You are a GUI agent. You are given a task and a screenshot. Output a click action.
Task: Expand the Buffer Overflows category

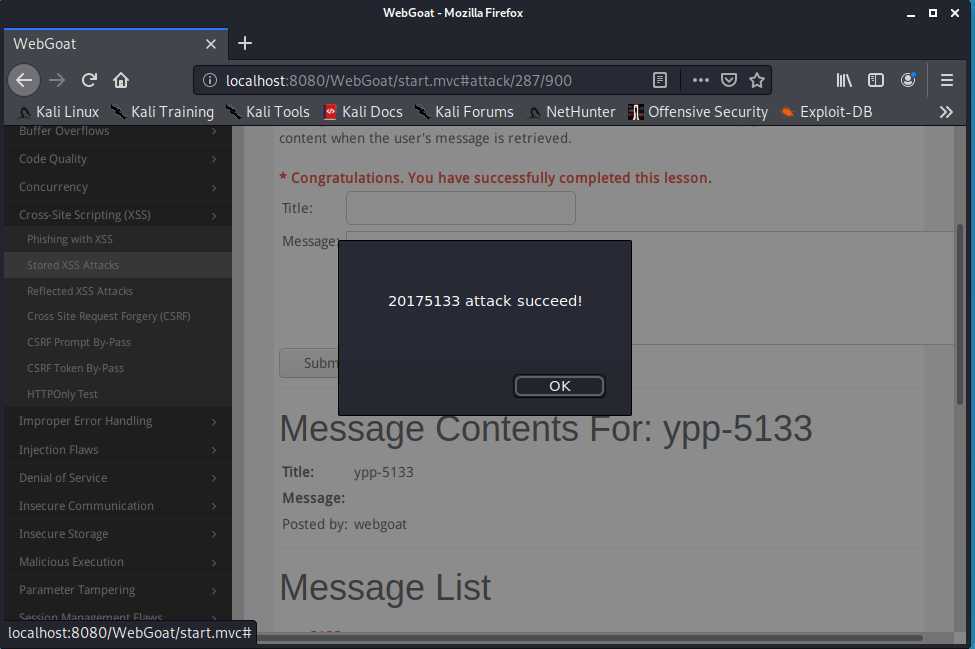click(x=118, y=131)
